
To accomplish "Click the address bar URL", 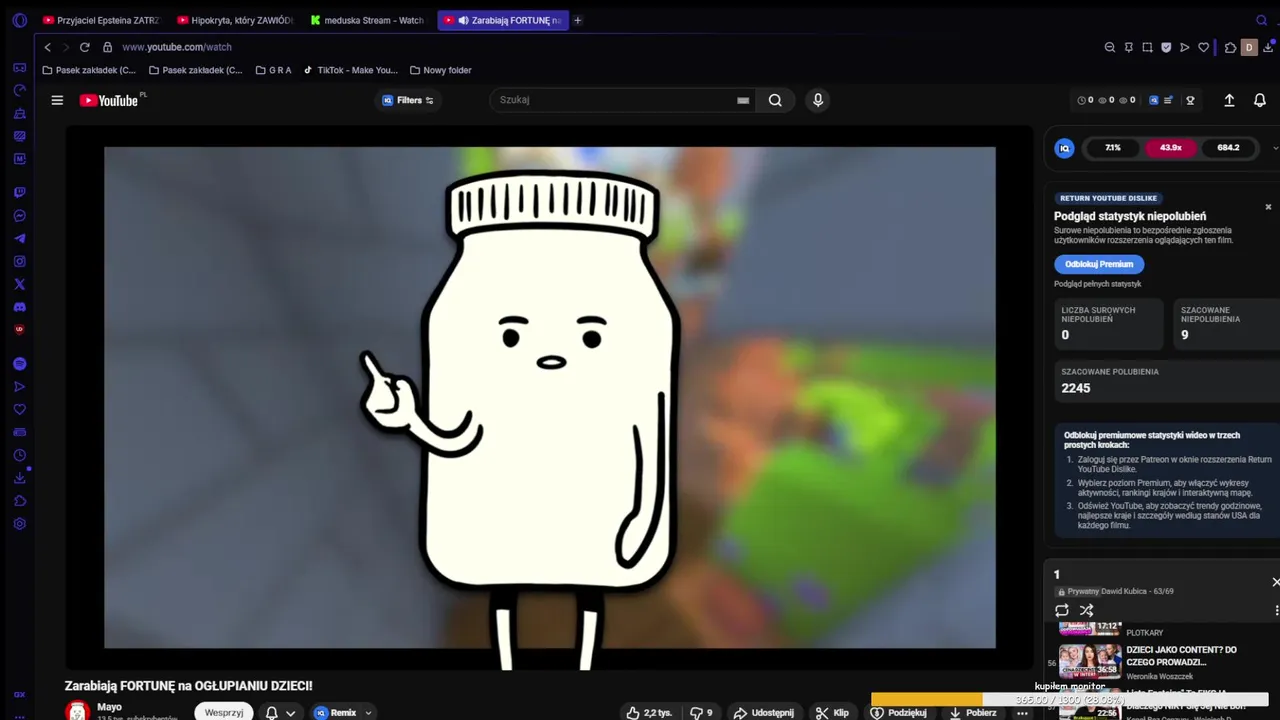I will (177, 47).
